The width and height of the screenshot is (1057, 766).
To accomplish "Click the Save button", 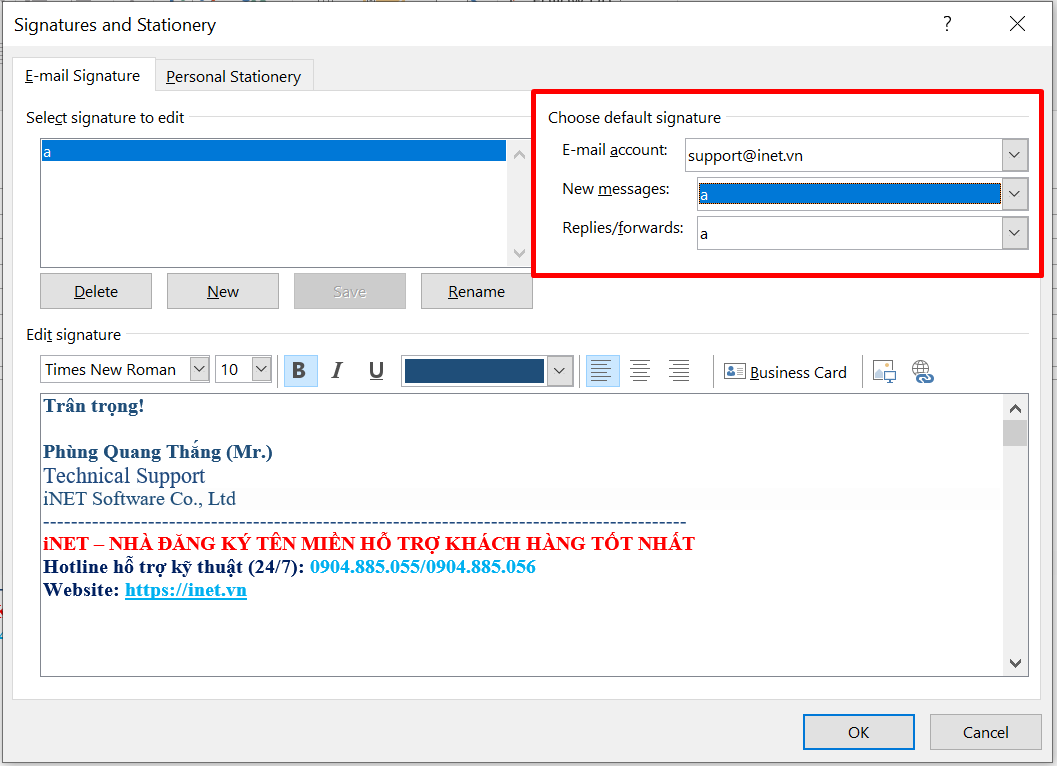I will point(350,291).
